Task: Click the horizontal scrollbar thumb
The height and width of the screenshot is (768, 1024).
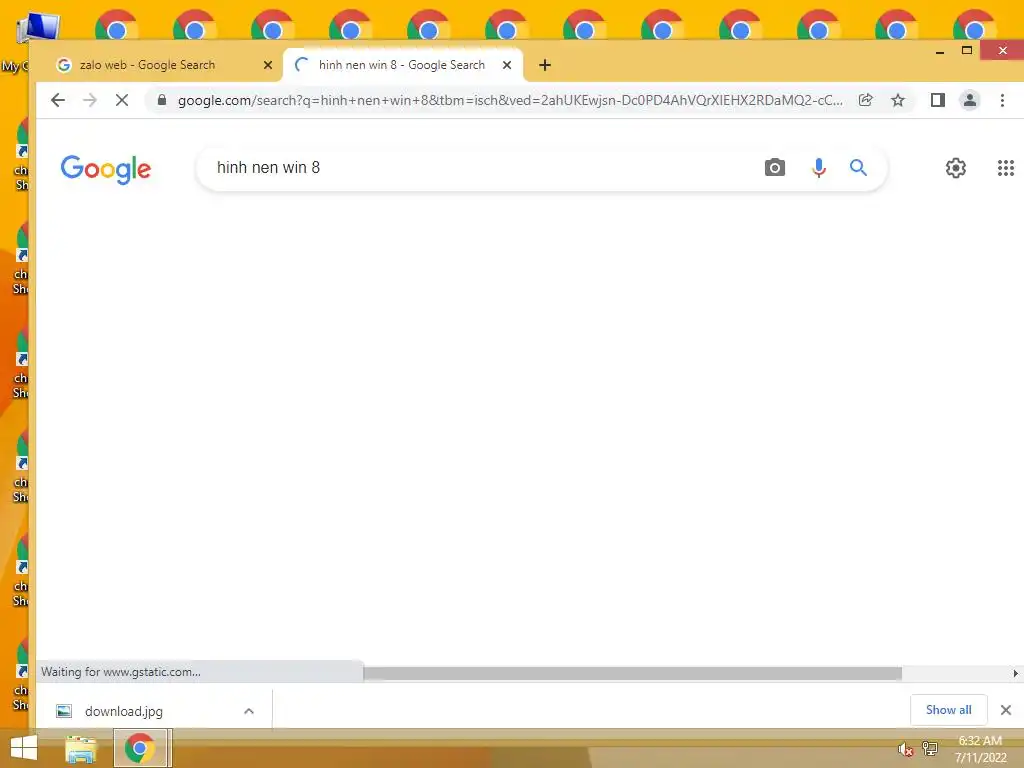Action: pyautogui.click(x=632, y=673)
